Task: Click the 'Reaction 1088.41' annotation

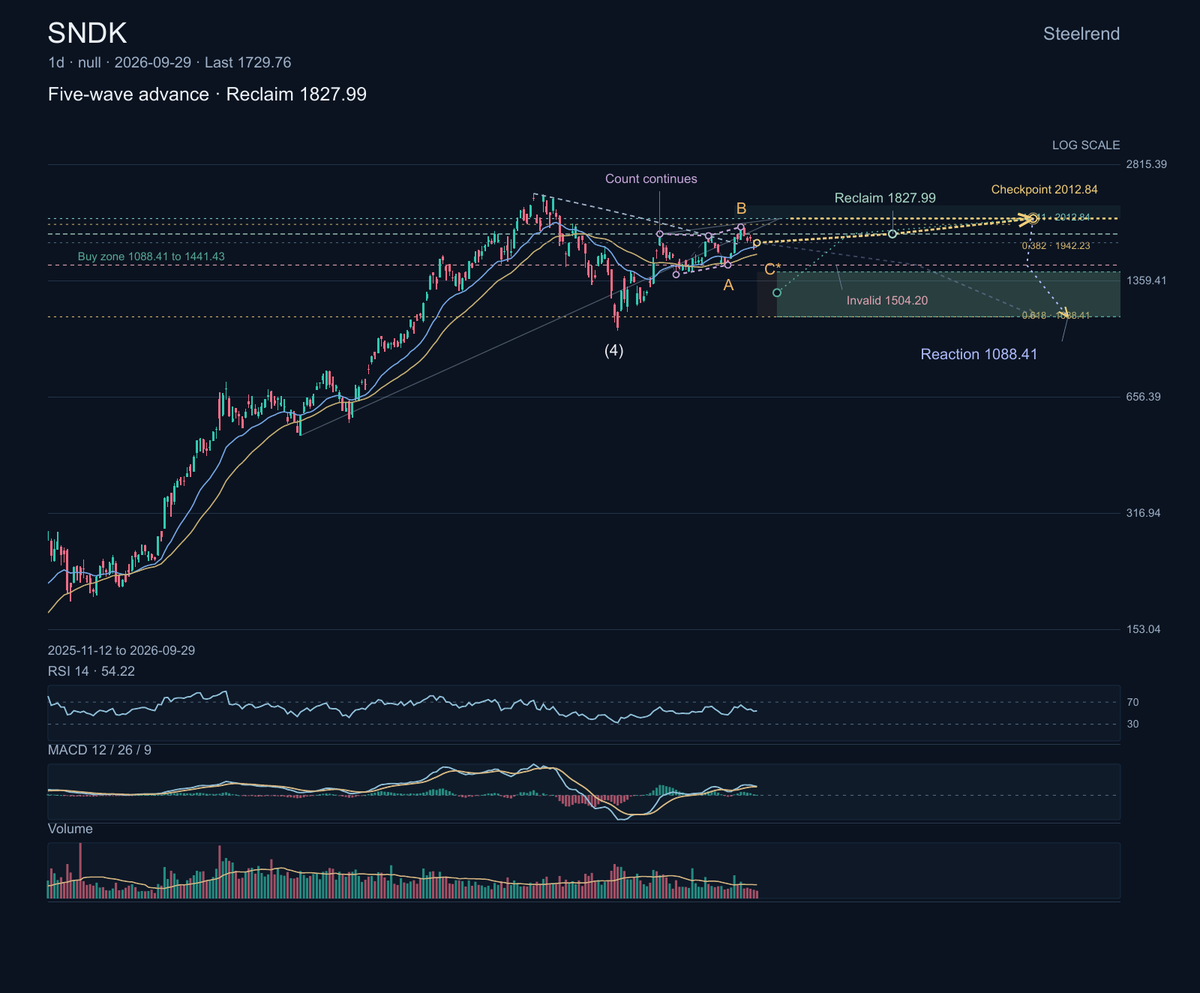Action: 979,354
